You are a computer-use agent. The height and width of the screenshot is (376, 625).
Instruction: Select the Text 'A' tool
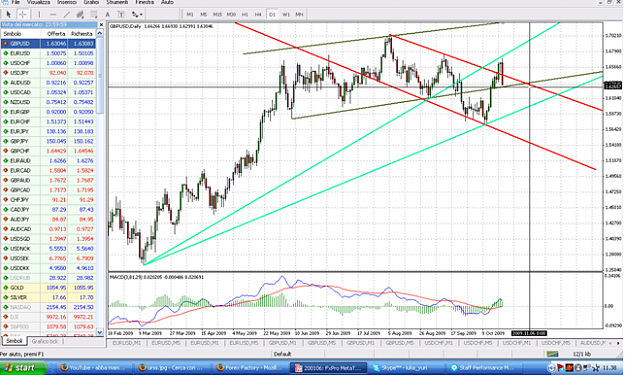coord(107,14)
